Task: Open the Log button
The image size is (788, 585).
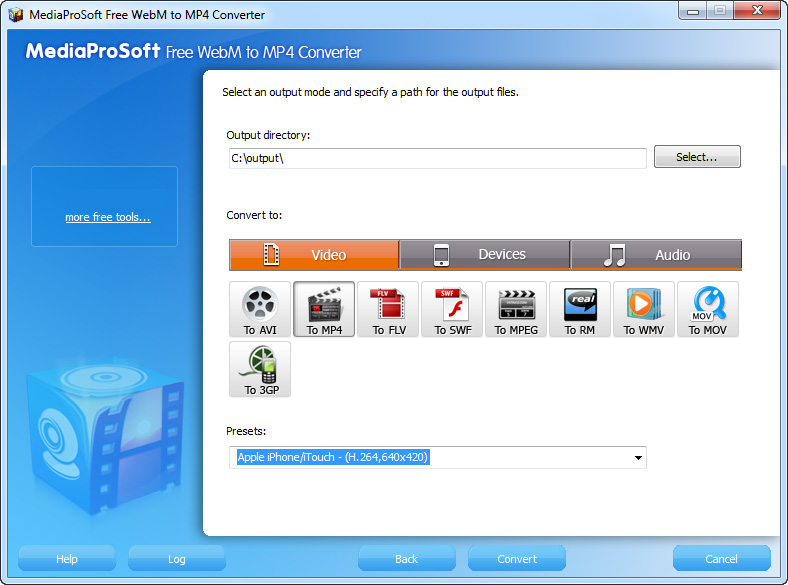Action: click(176, 559)
